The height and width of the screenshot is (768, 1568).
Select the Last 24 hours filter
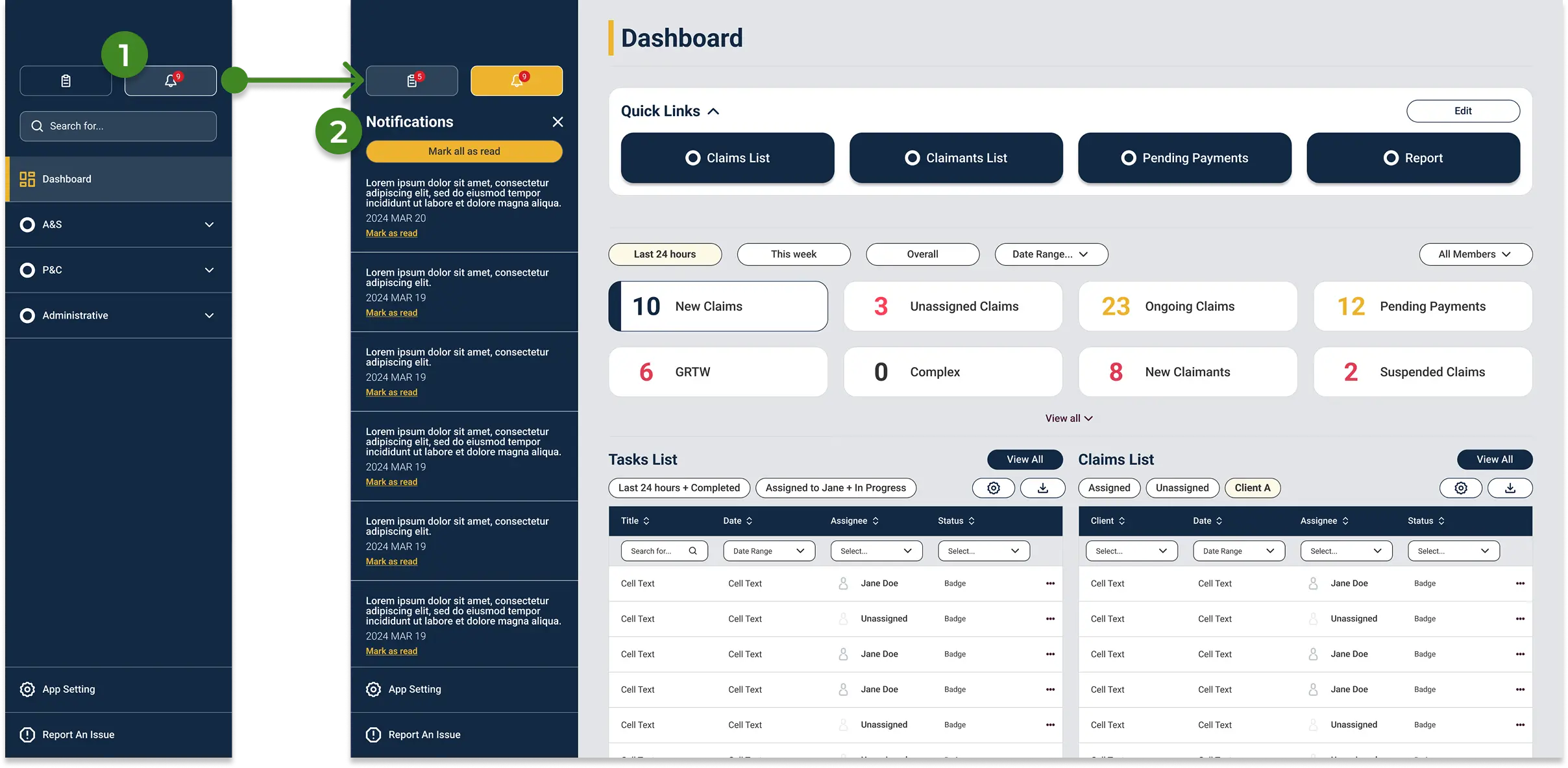665,254
